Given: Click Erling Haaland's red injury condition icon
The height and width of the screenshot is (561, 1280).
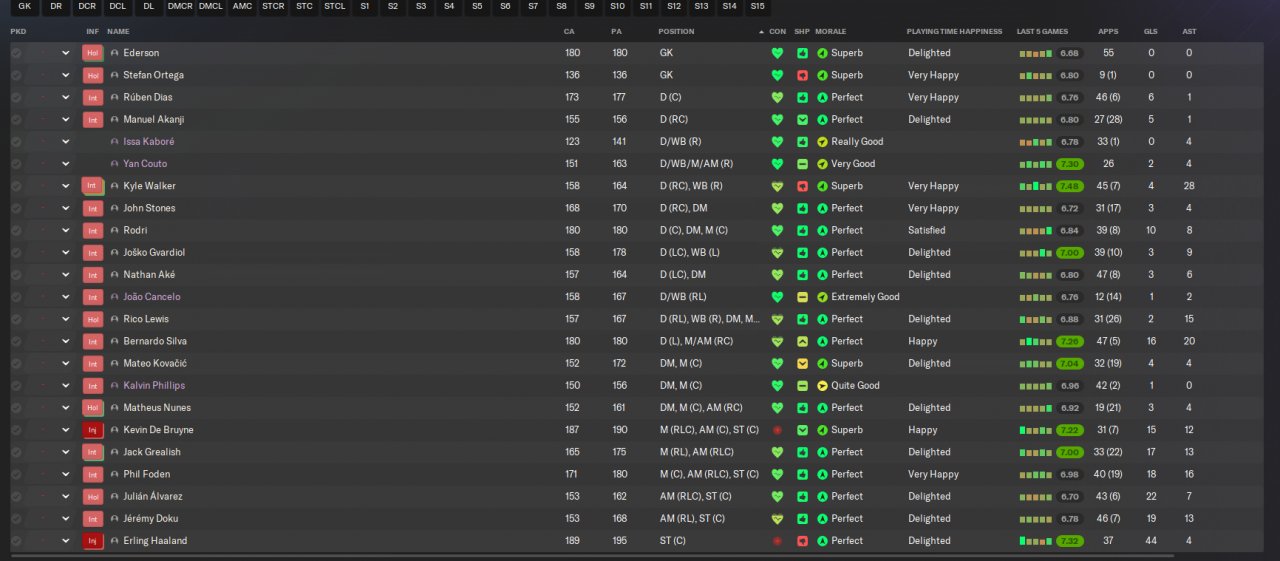Looking at the screenshot, I should (777, 541).
